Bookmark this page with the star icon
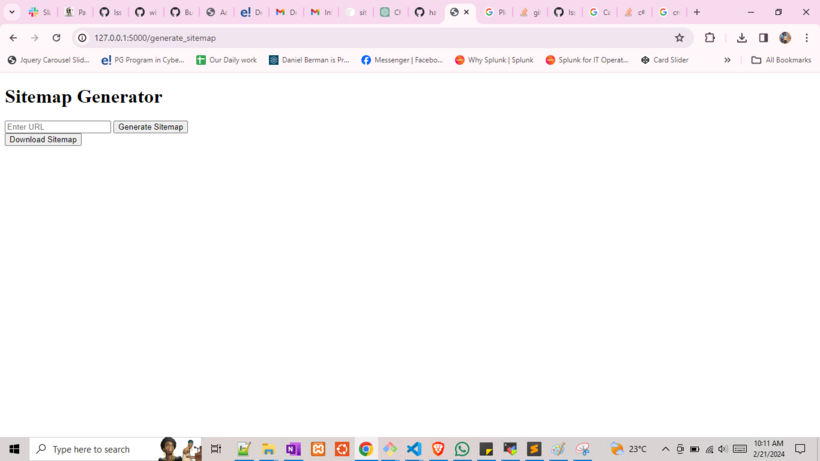 point(680,38)
